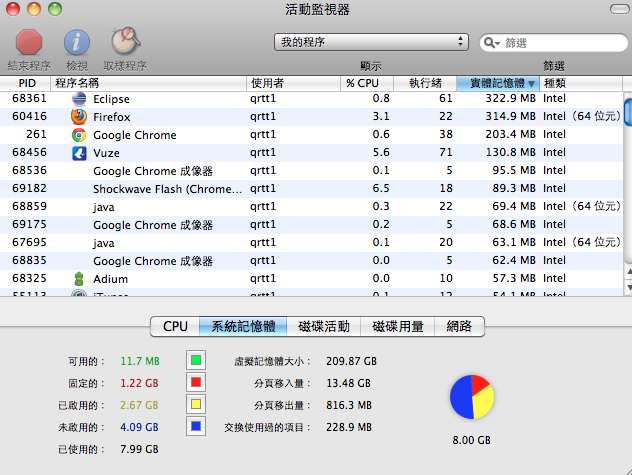Click the 71 threads value for Vuze

[x=446, y=152]
